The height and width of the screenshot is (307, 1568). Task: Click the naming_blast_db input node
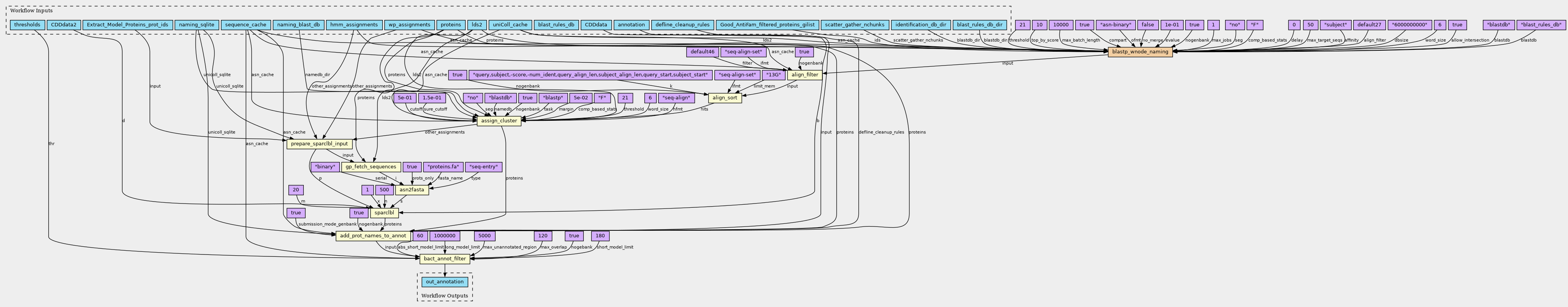pyautogui.click(x=298, y=25)
